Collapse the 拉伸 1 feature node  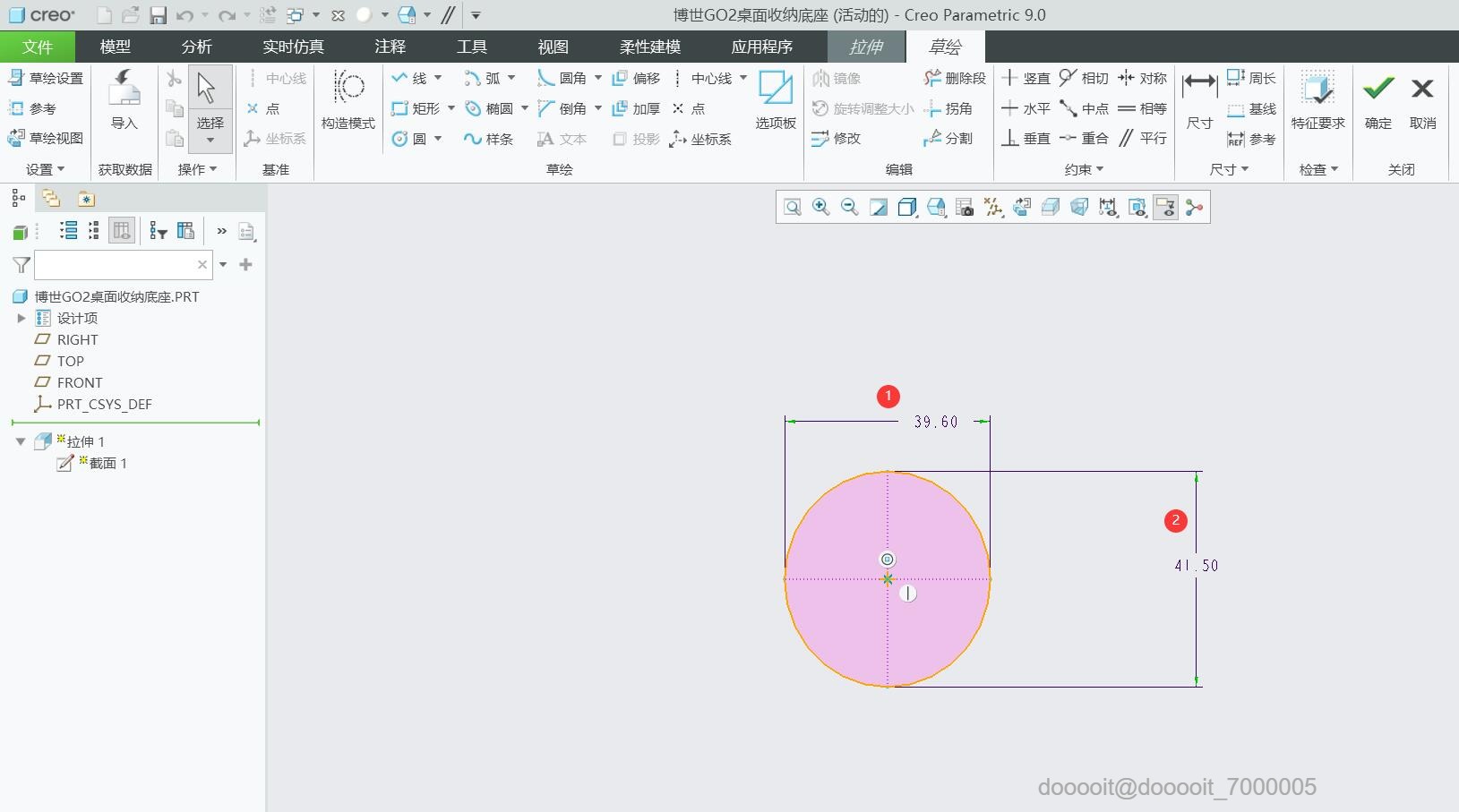click(21, 441)
